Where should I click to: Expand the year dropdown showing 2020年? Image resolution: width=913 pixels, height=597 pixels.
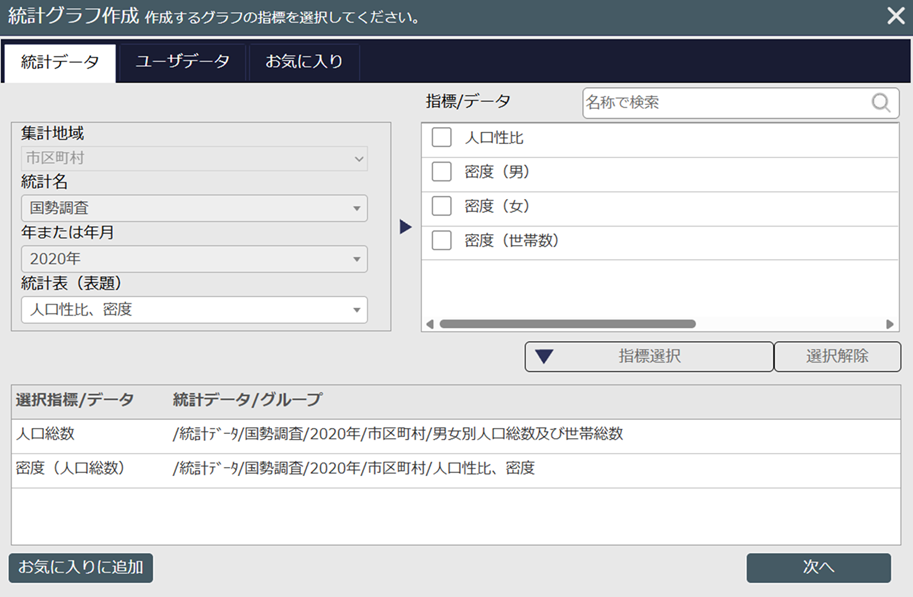(x=194, y=259)
